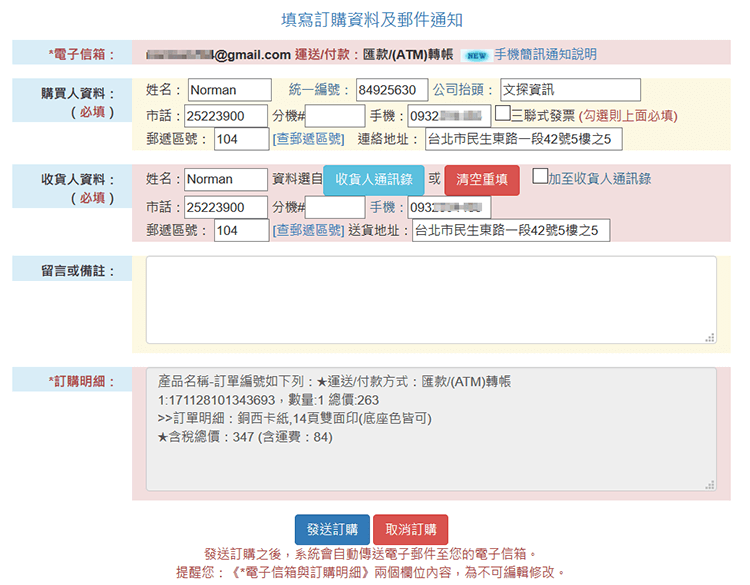Viewport: 750px width, 585px height.
Task: Check 加至收貨人通訊錄 checkbox
Action: (540, 177)
